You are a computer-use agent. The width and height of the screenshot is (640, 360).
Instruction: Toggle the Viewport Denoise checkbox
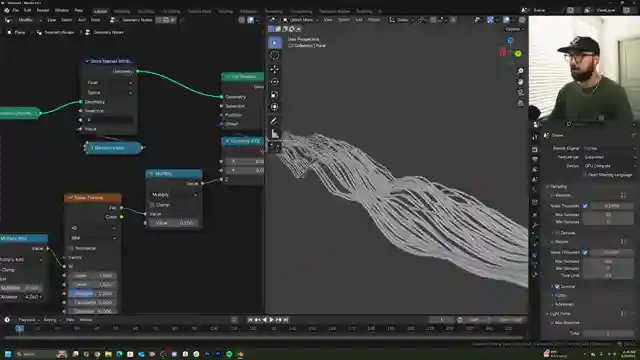[x=557, y=233]
